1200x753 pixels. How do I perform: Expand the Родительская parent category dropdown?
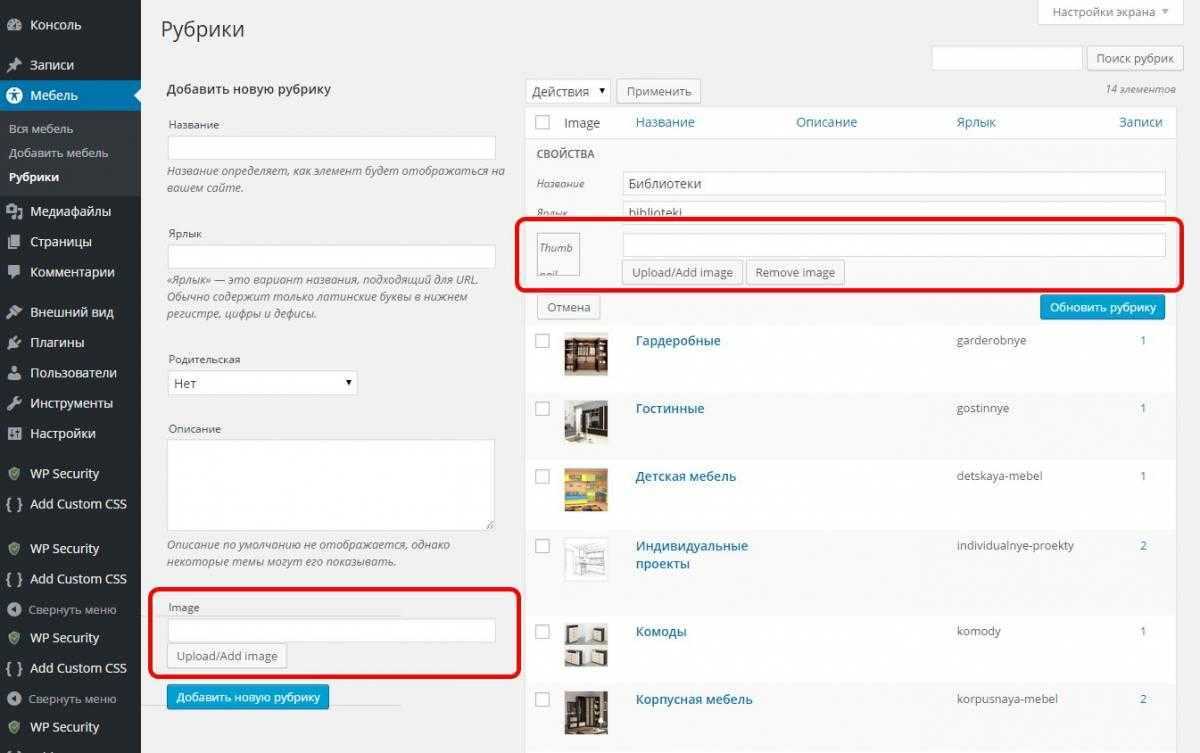click(262, 383)
